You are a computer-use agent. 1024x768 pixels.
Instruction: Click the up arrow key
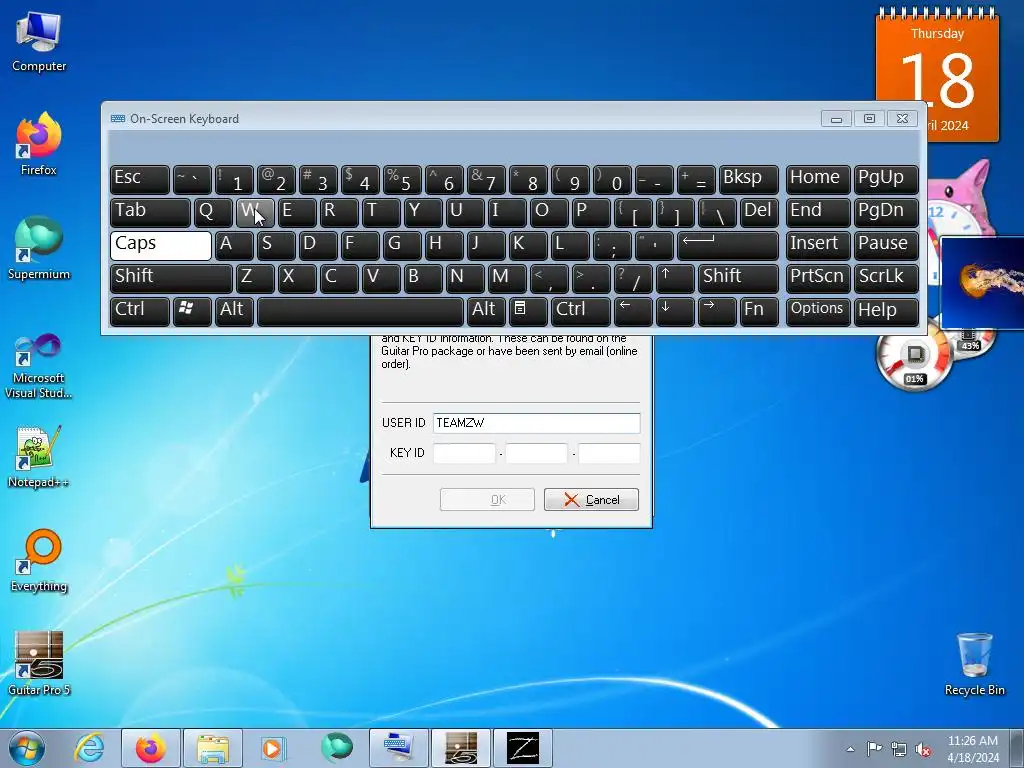(675, 278)
